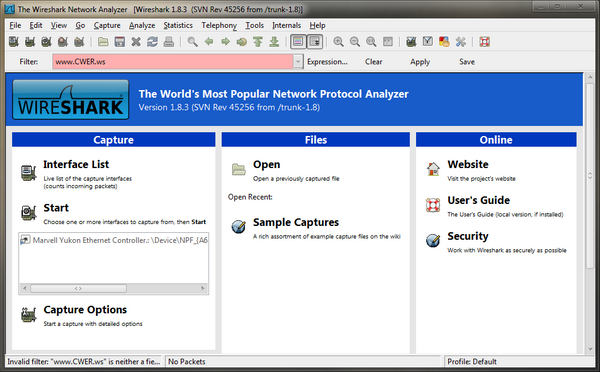Zoom out of the packet text
Image resolution: width=600 pixels, height=372 pixels.
pos(355,42)
